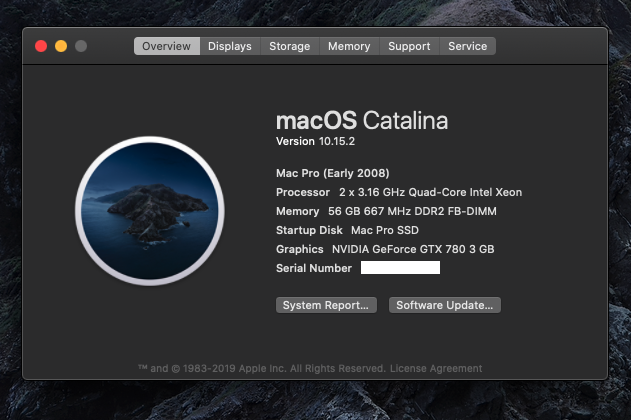This screenshot has height=420, width=631.
Task: Click the macOS Catalina title
Action: pos(362,120)
